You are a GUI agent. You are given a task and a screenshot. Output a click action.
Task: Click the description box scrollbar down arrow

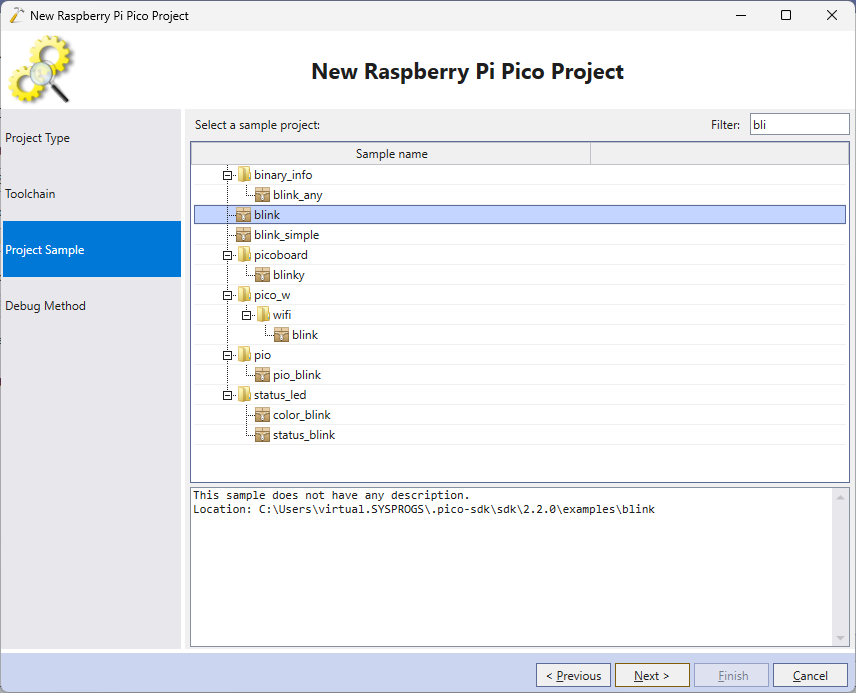[840, 639]
